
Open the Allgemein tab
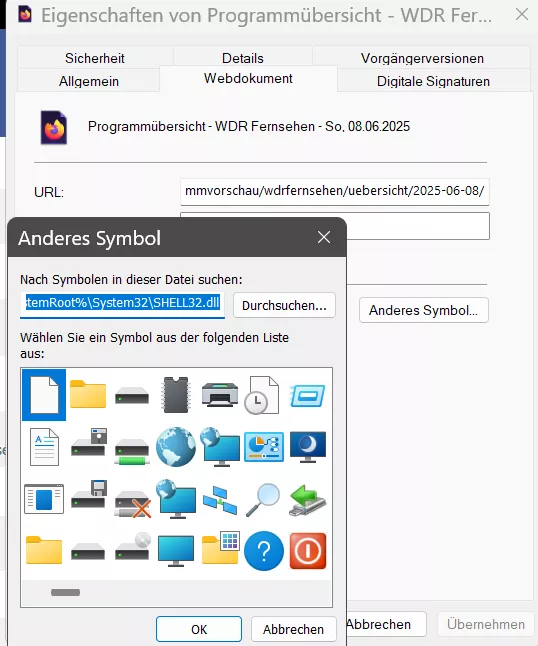(x=89, y=81)
